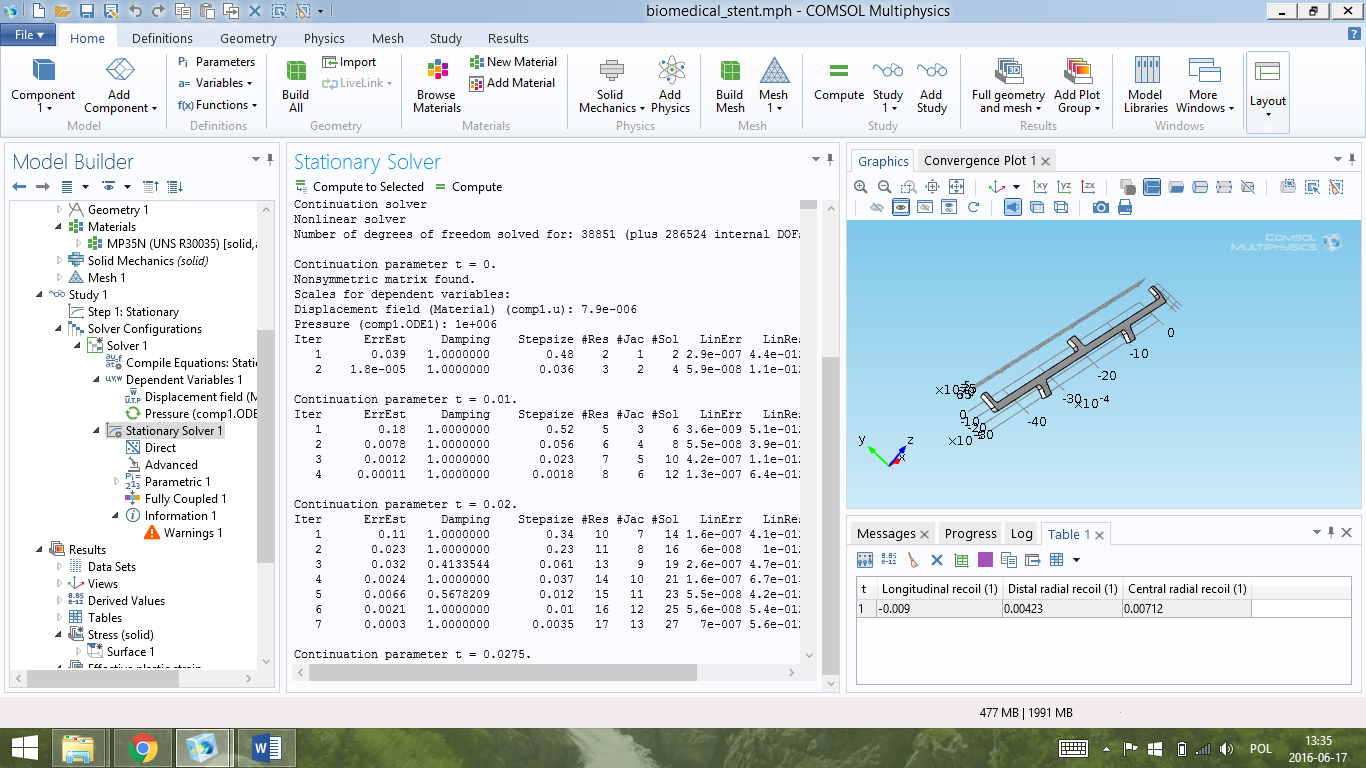Screen dimensions: 1366x768
Task: Click the Compute button in Study group
Action: [839, 81]
